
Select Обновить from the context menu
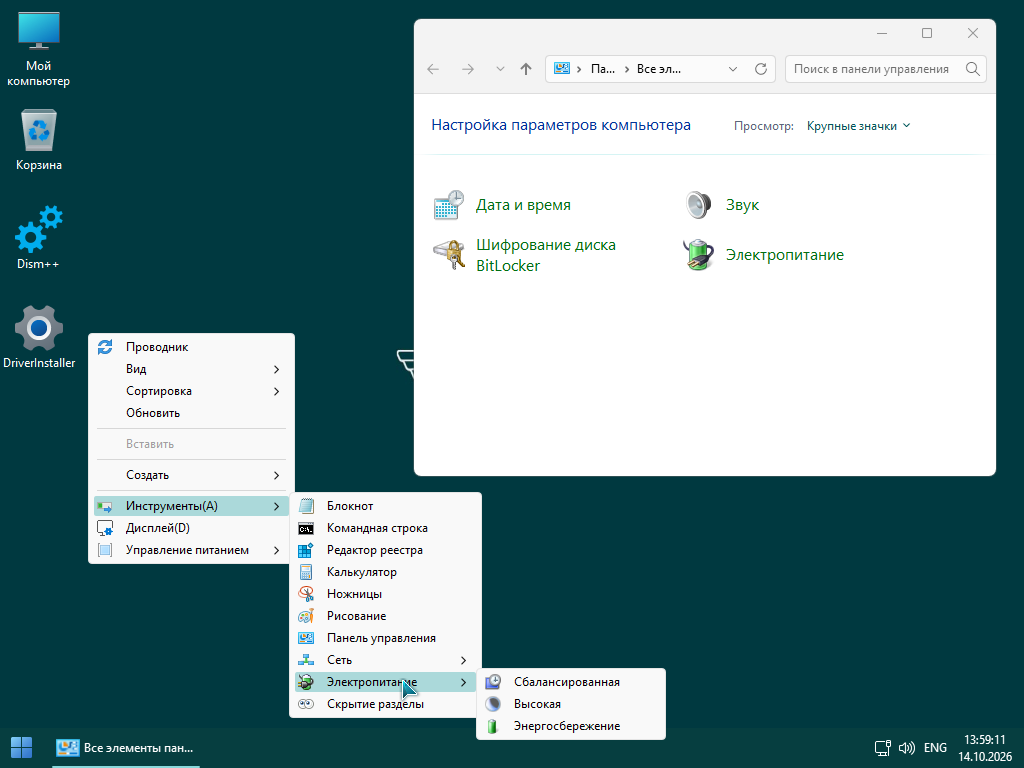pos(191,413)
